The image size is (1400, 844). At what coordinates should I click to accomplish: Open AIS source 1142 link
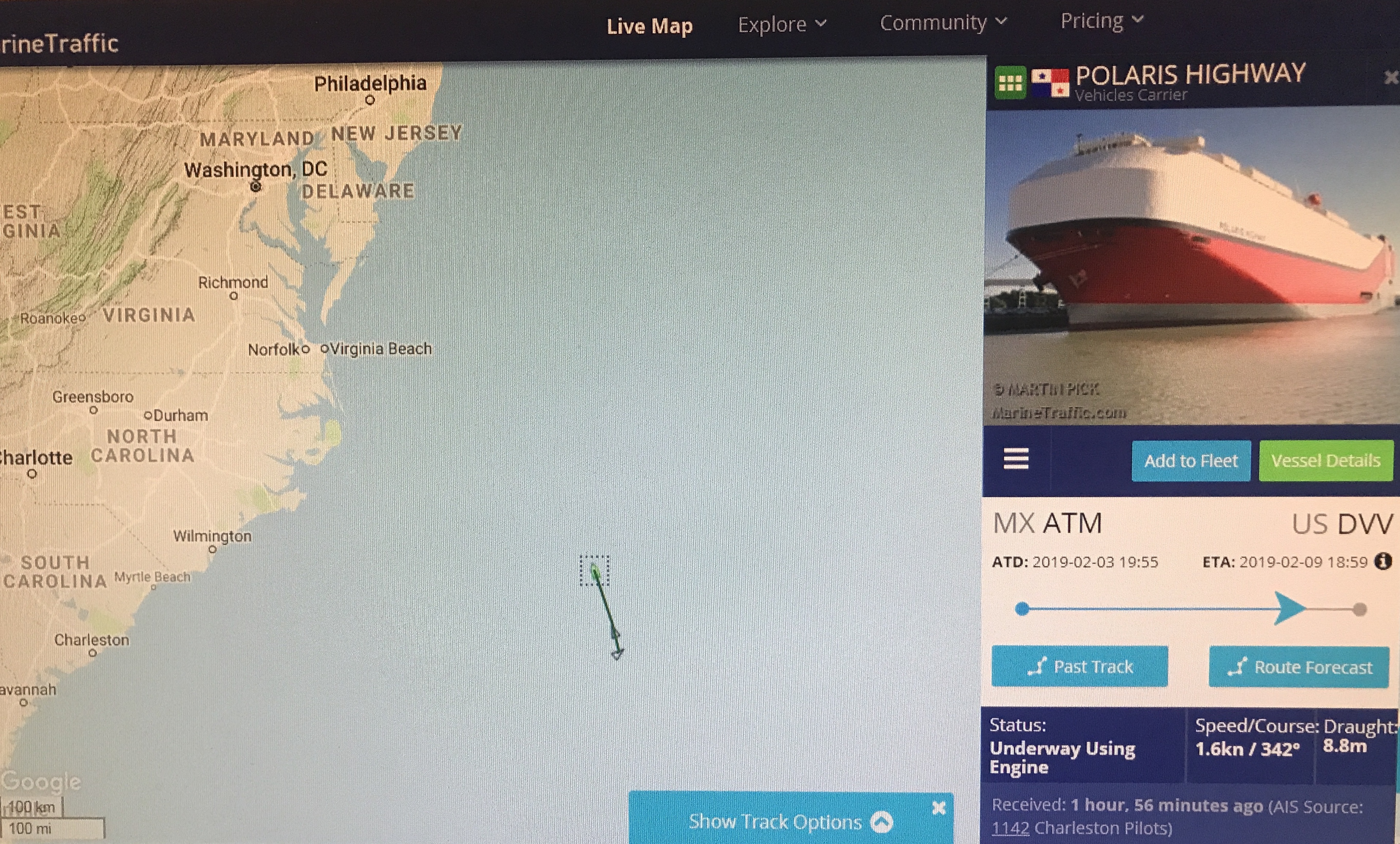click(x=1010, y=828)
